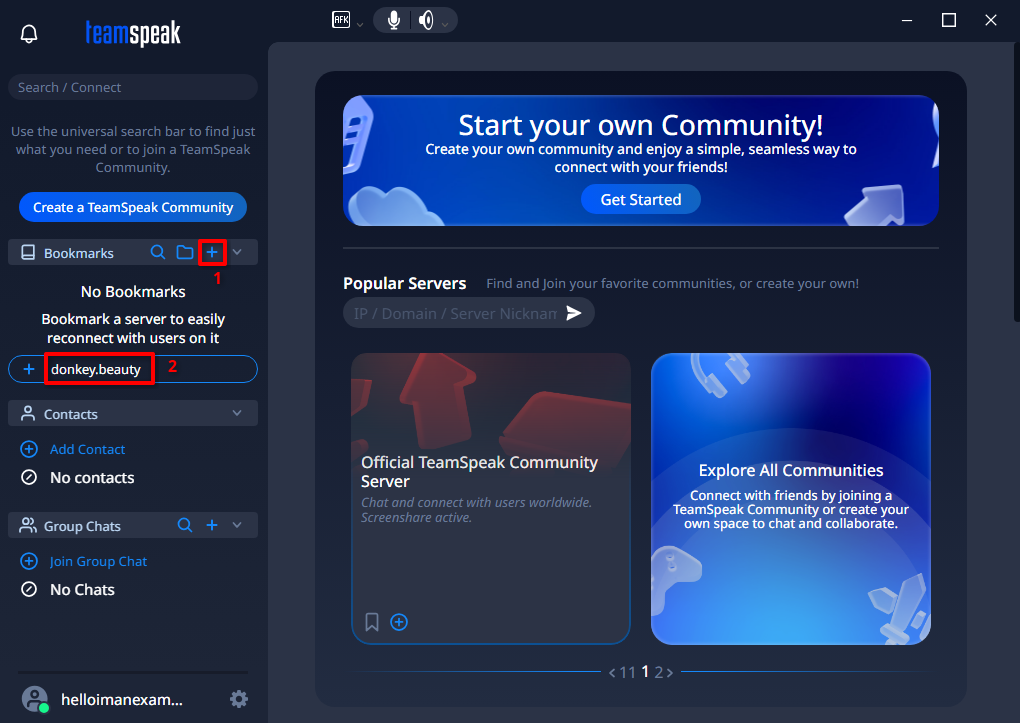Create a TeamSpeak Community button

(133, 207)
